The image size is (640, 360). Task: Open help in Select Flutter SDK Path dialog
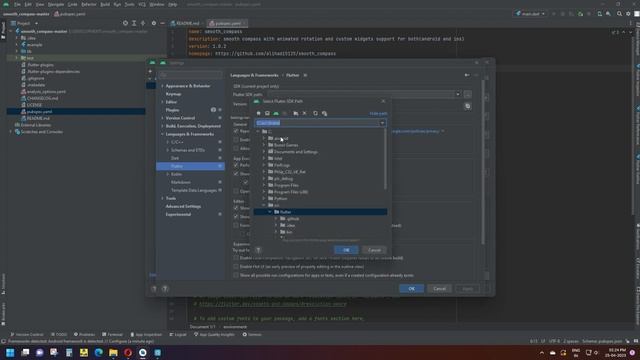coord(258,250)
